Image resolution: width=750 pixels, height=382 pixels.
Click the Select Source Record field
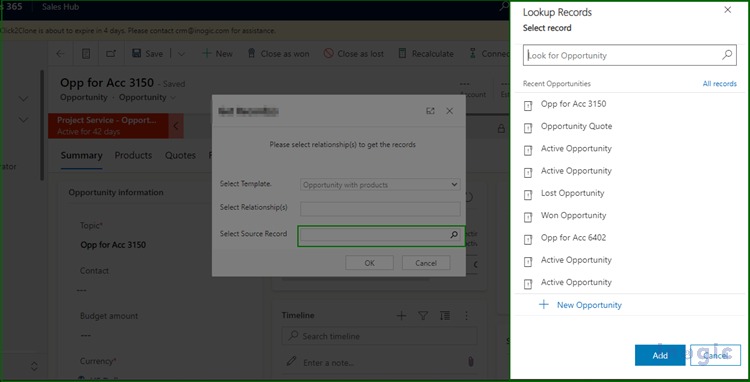tap(380, 235)
